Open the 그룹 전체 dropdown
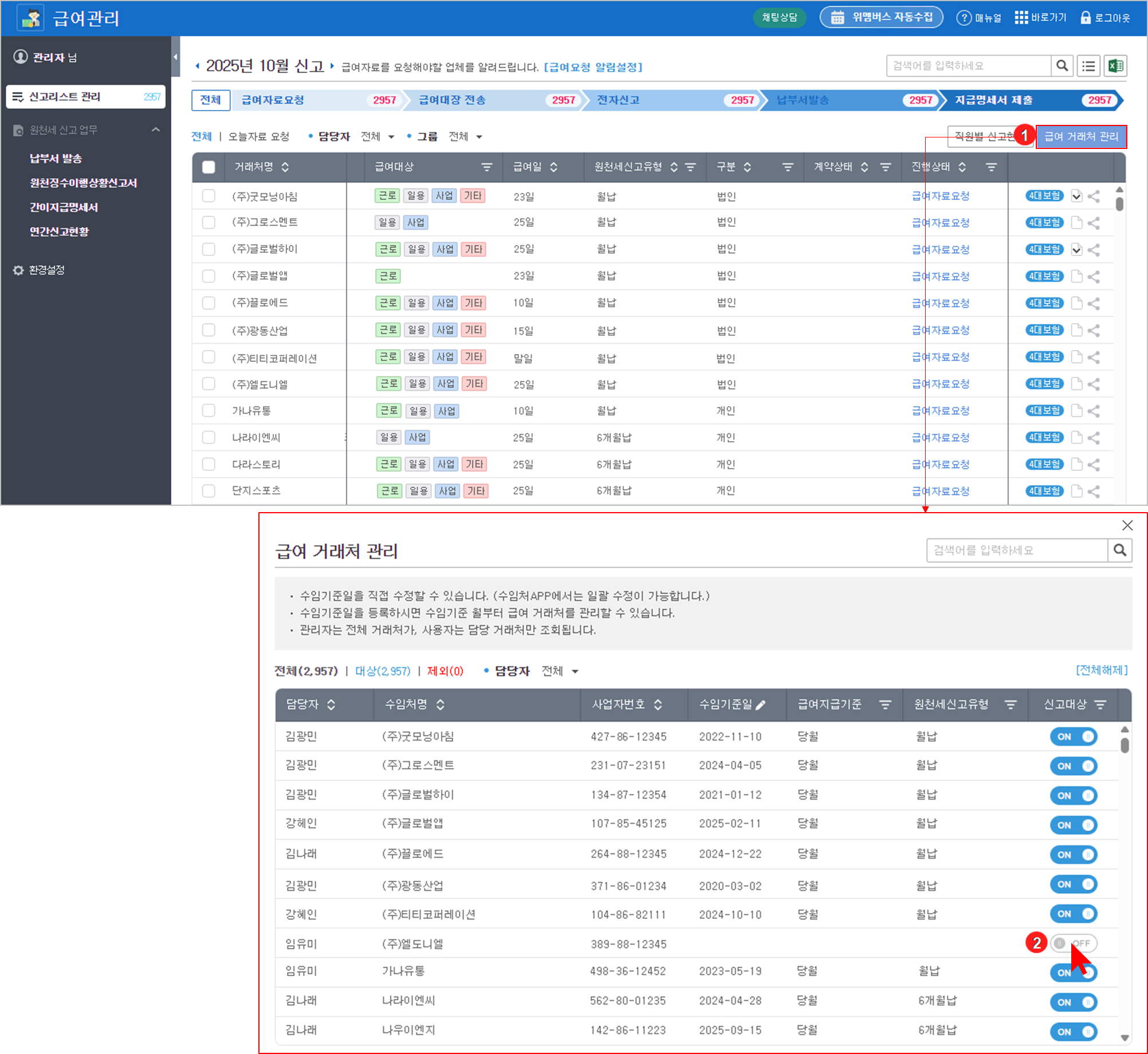Screen dimensions: 1148x1054 point(465,137)
